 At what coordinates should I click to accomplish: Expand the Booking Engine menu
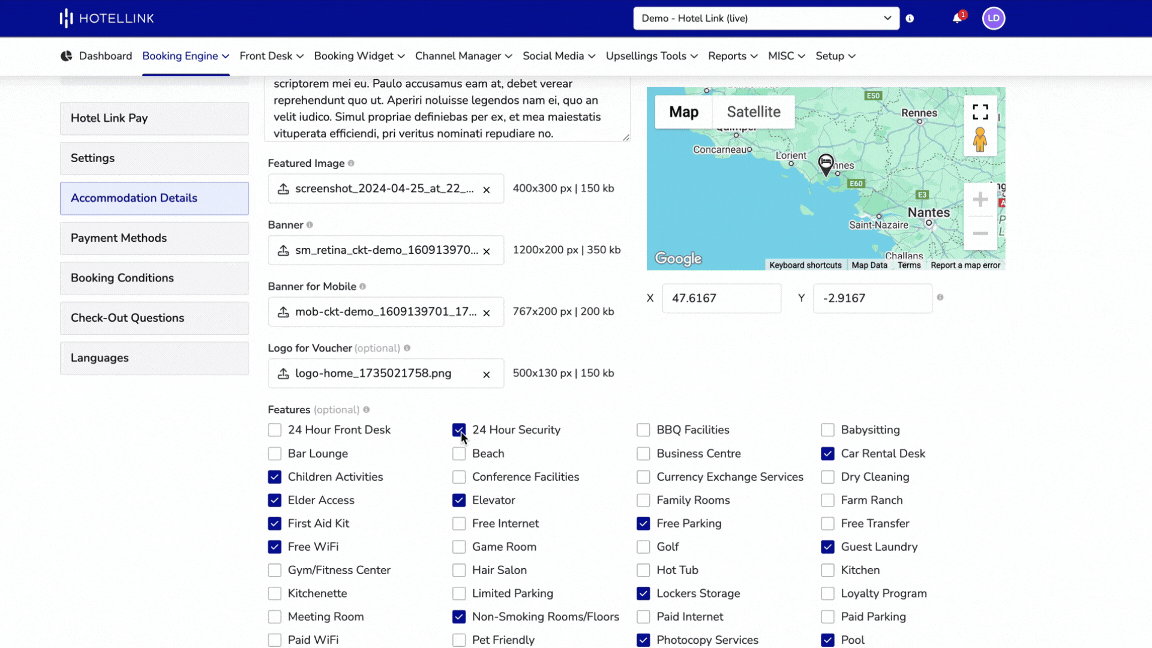186,56
